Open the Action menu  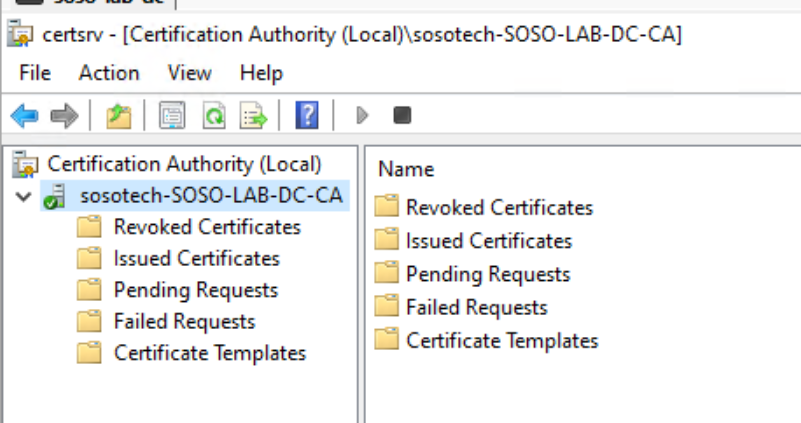109,73
